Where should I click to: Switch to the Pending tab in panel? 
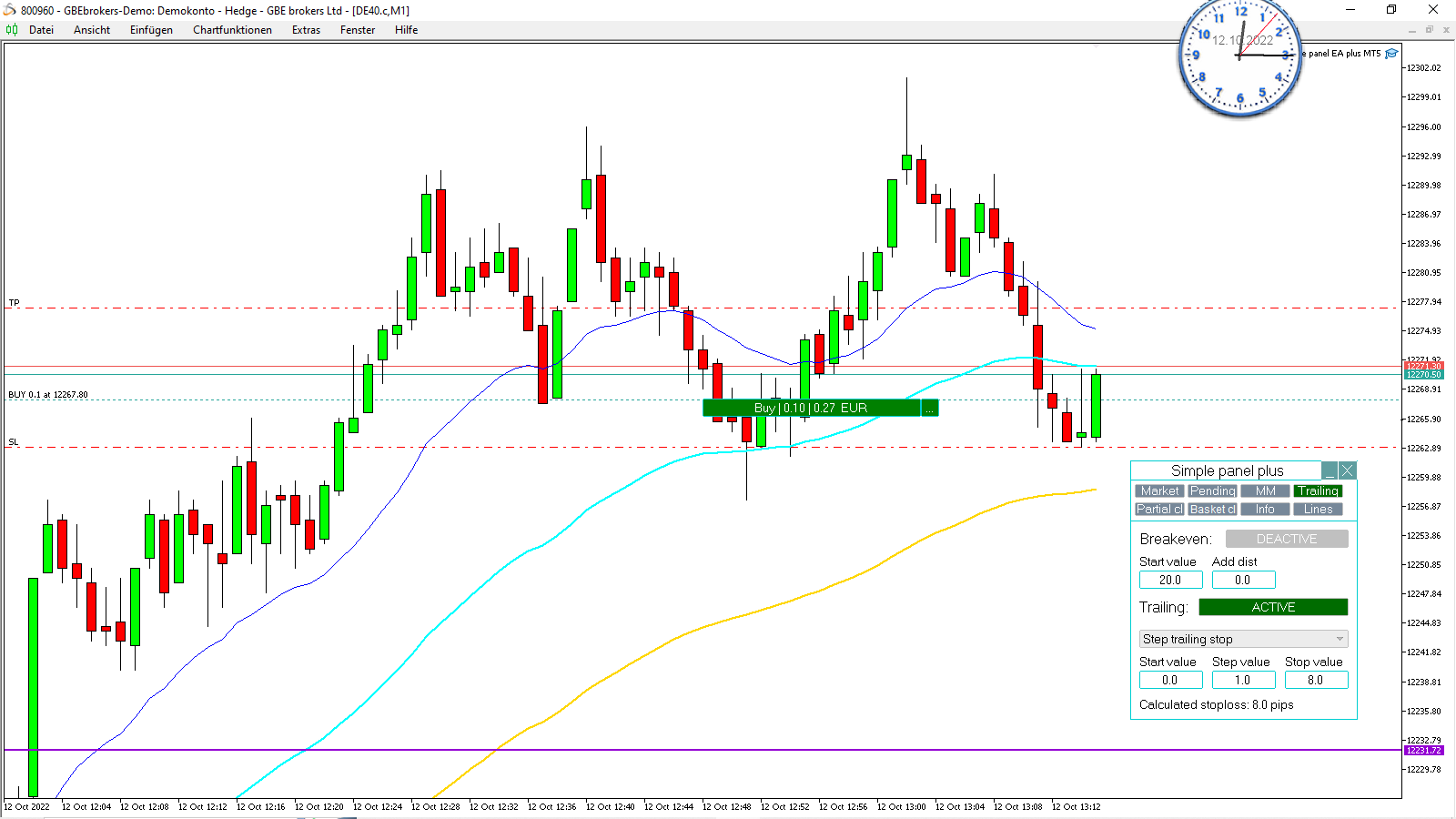(x=1212, y=490)
